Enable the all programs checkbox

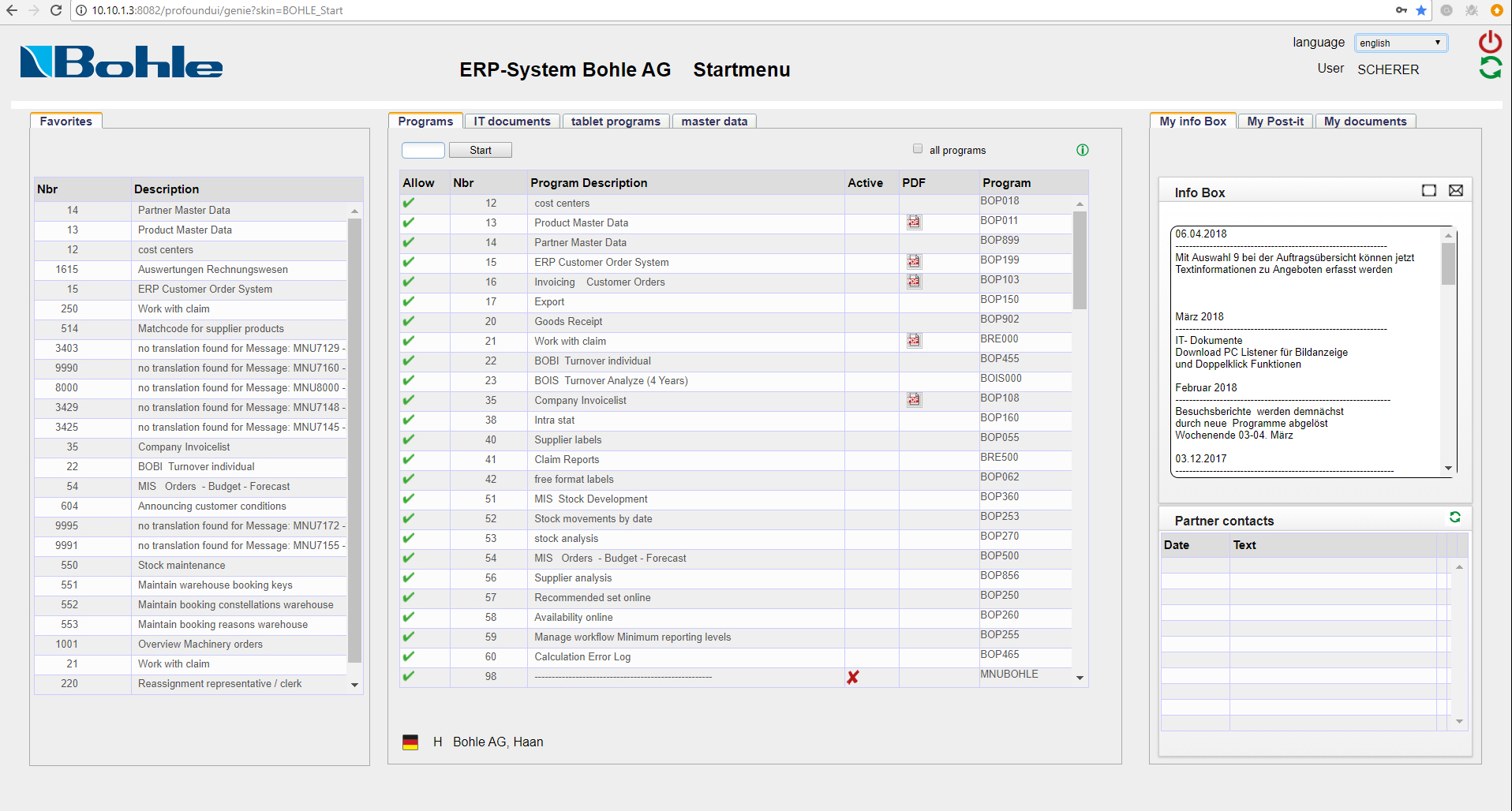[x=918, y=148]
